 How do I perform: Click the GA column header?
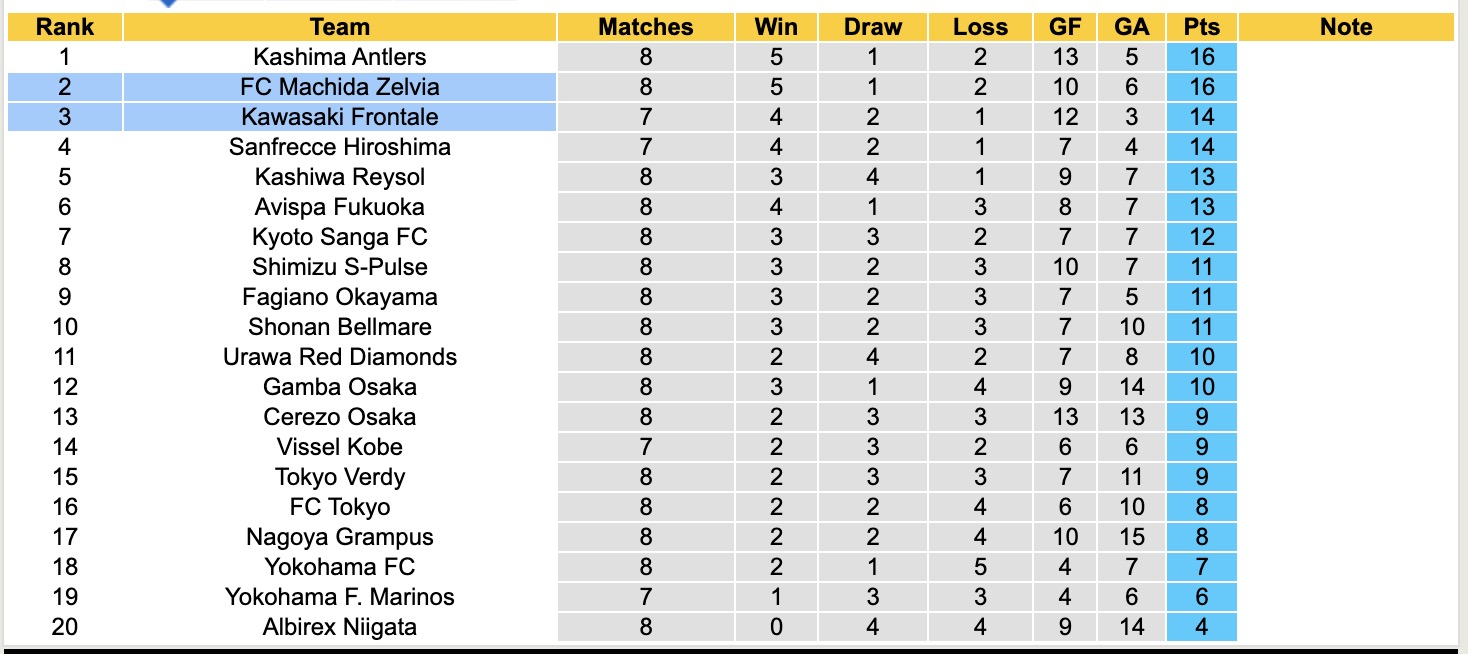[x=1131, y=27]
